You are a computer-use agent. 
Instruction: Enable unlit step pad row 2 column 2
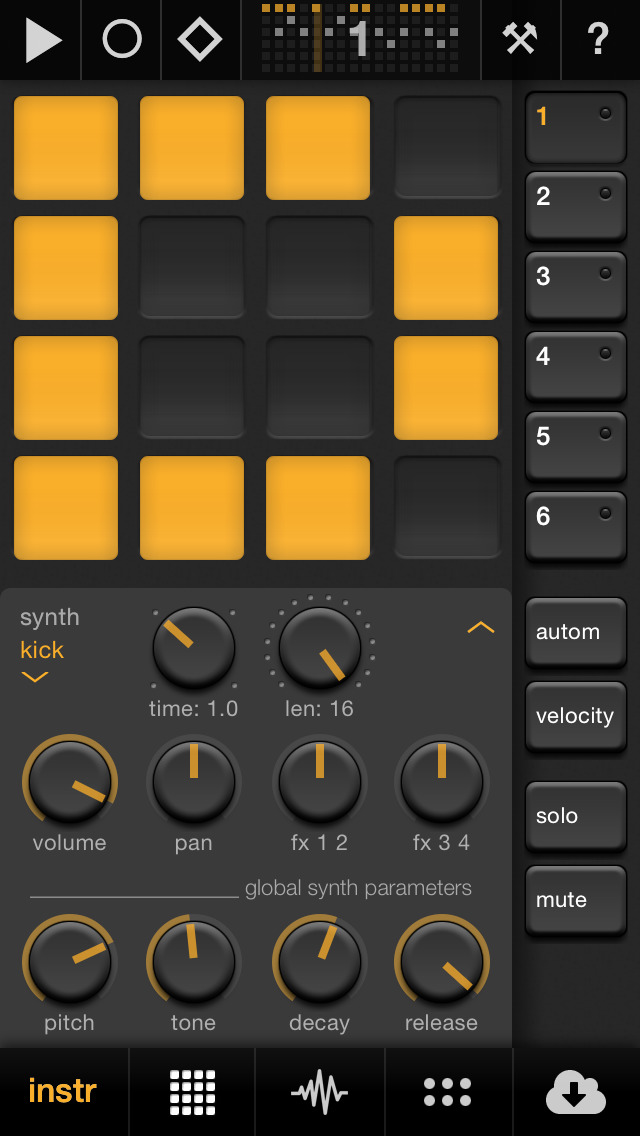coord(192,268)
